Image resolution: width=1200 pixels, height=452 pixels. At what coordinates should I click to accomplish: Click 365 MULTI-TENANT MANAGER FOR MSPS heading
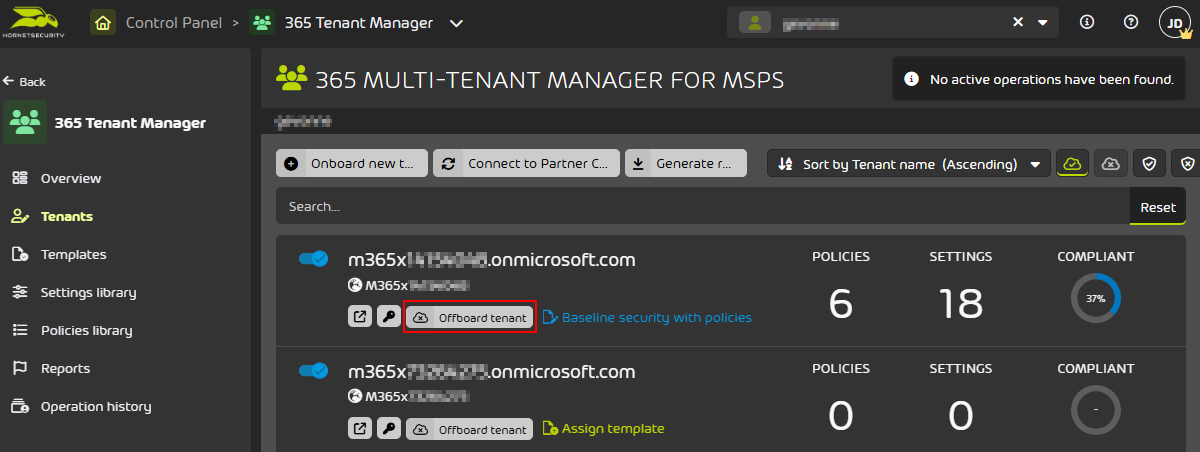tap(550, 79)
